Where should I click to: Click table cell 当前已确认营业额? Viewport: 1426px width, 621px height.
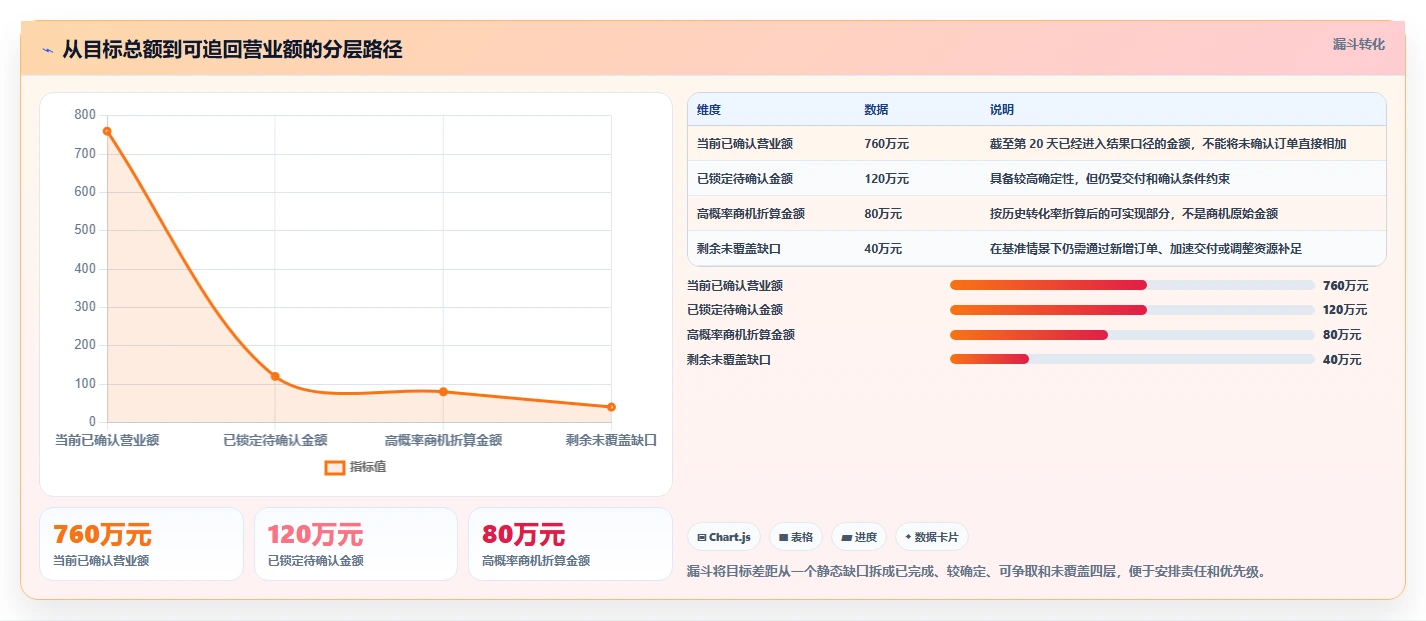click(745, 144)
